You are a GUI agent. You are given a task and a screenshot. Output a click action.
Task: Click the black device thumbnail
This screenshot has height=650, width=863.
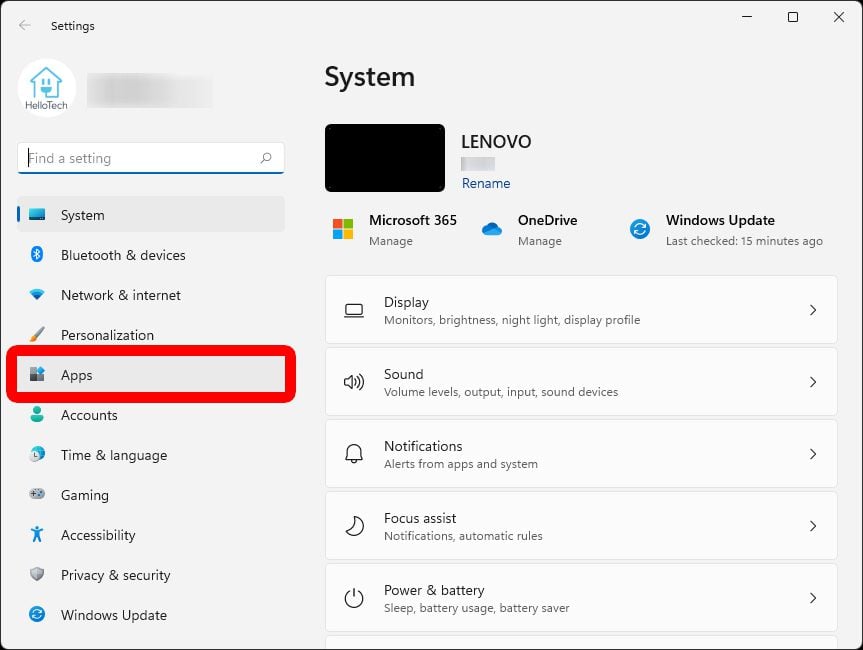[x=385, y=158]
